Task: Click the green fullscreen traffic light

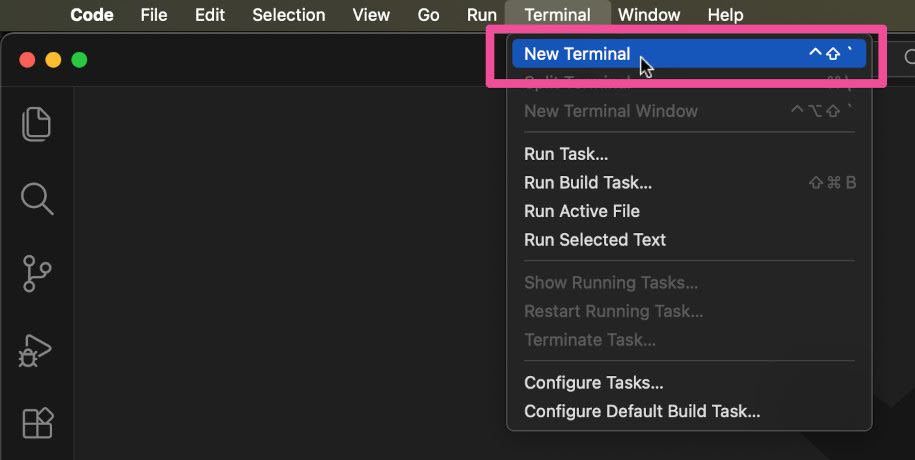Action: pyautogui.click(x=79, y=60)
